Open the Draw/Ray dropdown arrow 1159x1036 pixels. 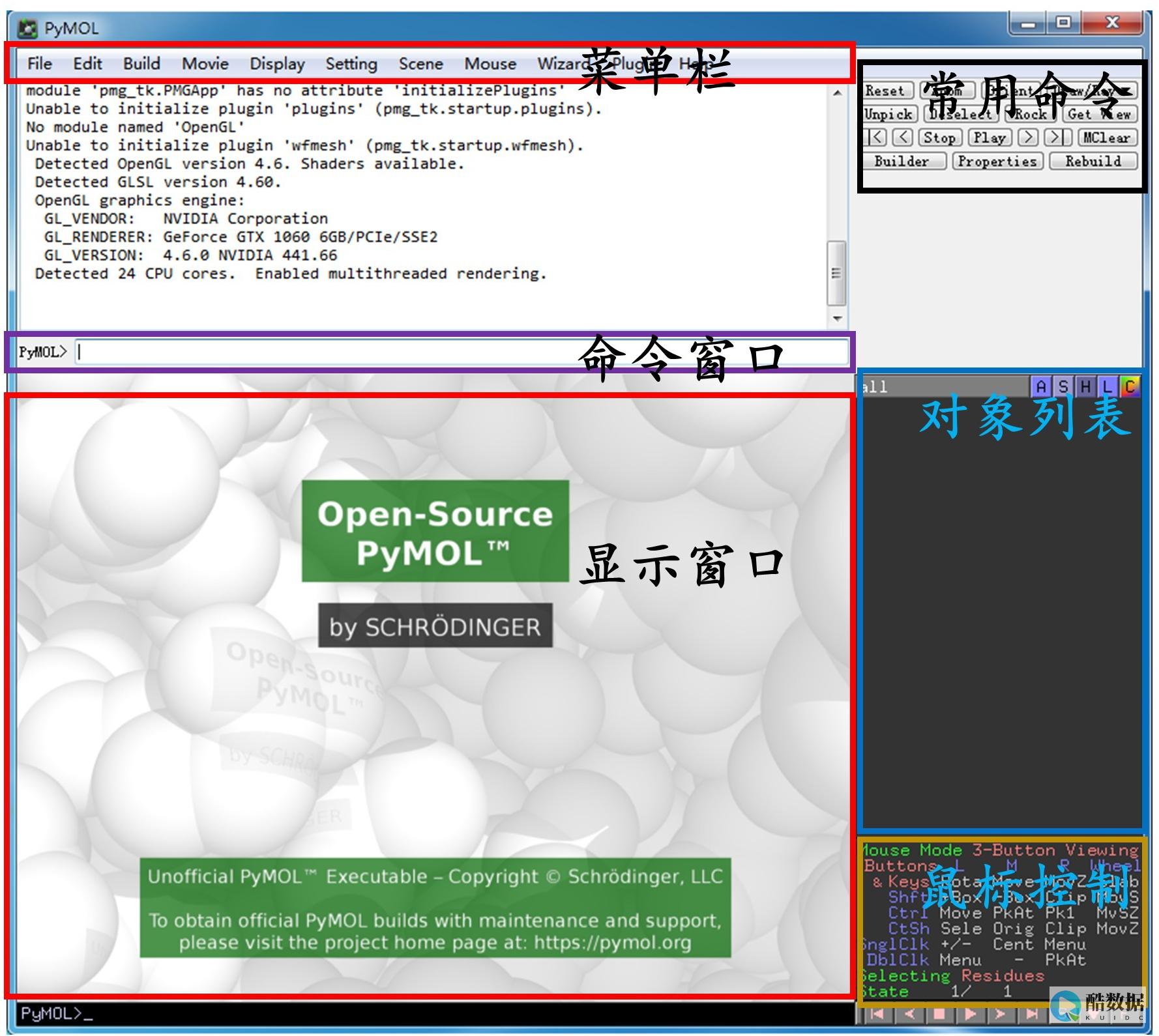point(1126,91)
